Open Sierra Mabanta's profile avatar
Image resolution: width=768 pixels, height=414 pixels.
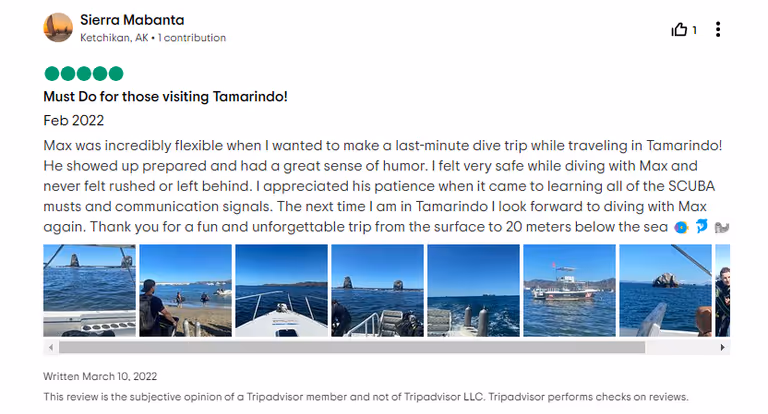(58, 28)
